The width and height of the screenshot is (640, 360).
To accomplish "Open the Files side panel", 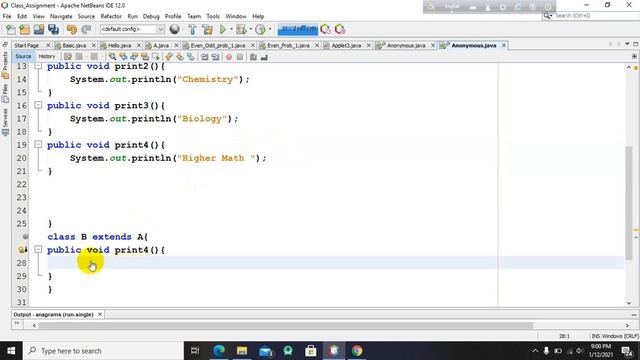I will pos(5,93).
